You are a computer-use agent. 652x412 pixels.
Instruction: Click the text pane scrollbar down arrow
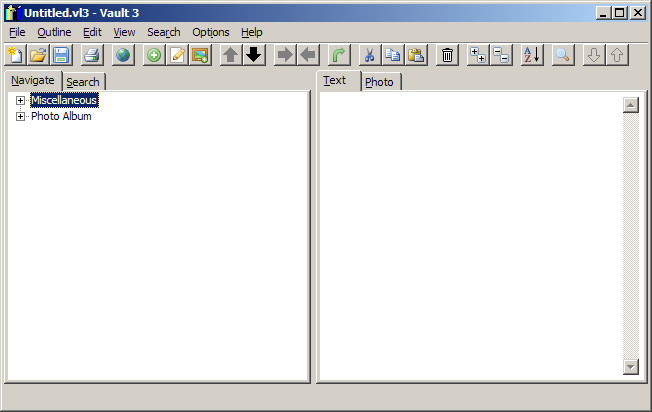coord(630,367)
